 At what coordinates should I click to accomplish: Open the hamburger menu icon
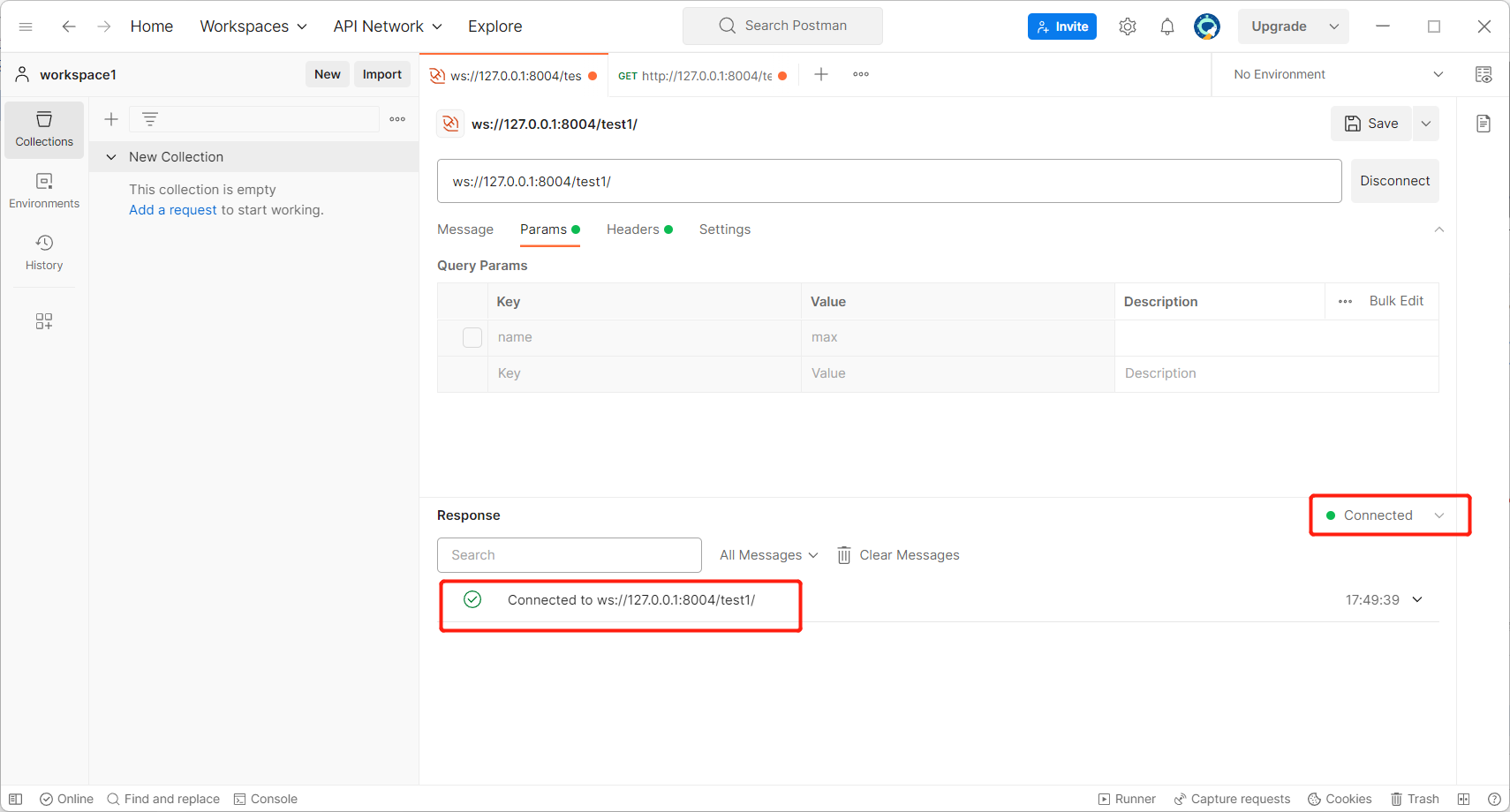[x=26, y=26]
